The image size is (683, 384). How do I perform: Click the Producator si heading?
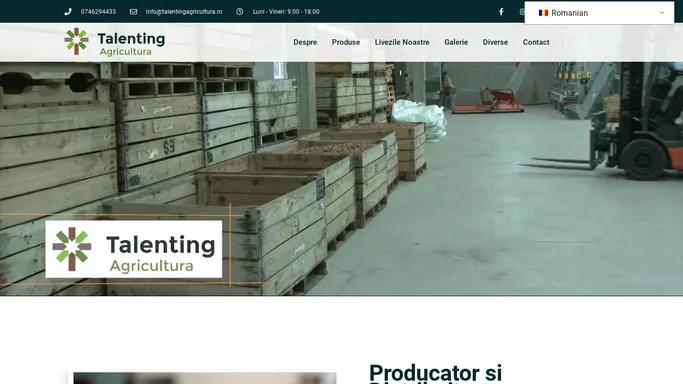pos(436,374)
